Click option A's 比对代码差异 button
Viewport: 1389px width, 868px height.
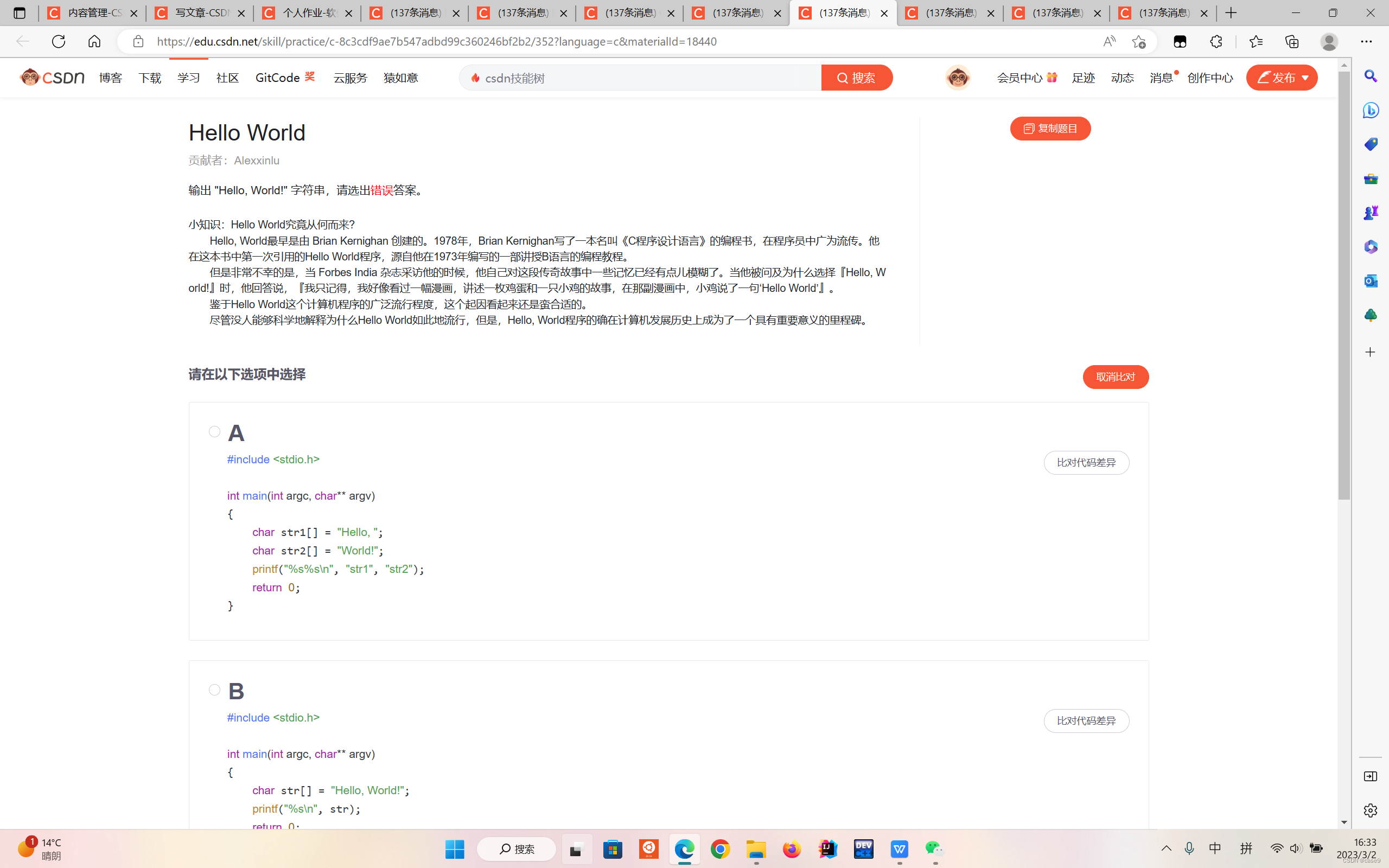[1086, 462]
